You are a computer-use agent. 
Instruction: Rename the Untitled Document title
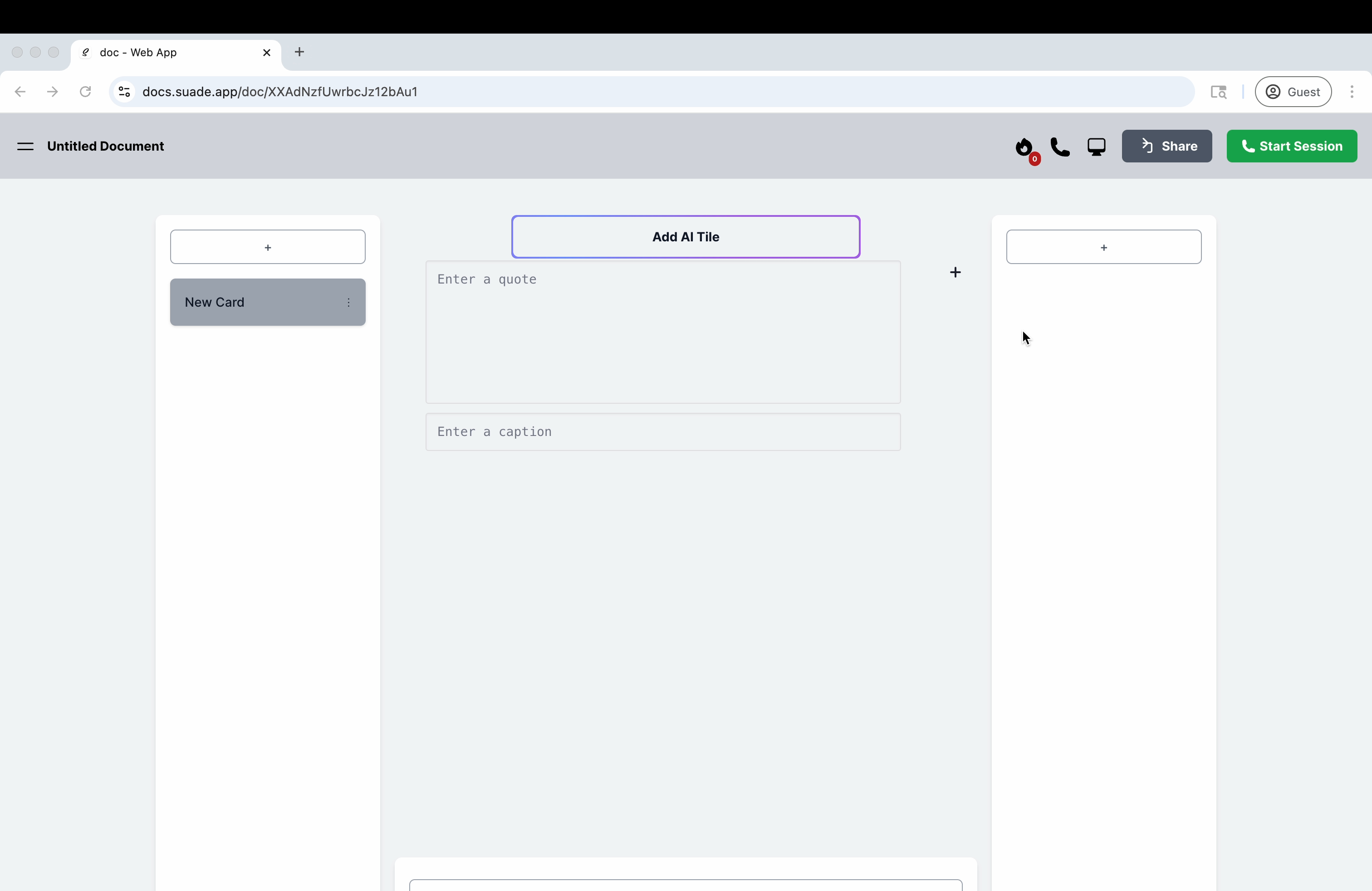pos(106,147)
